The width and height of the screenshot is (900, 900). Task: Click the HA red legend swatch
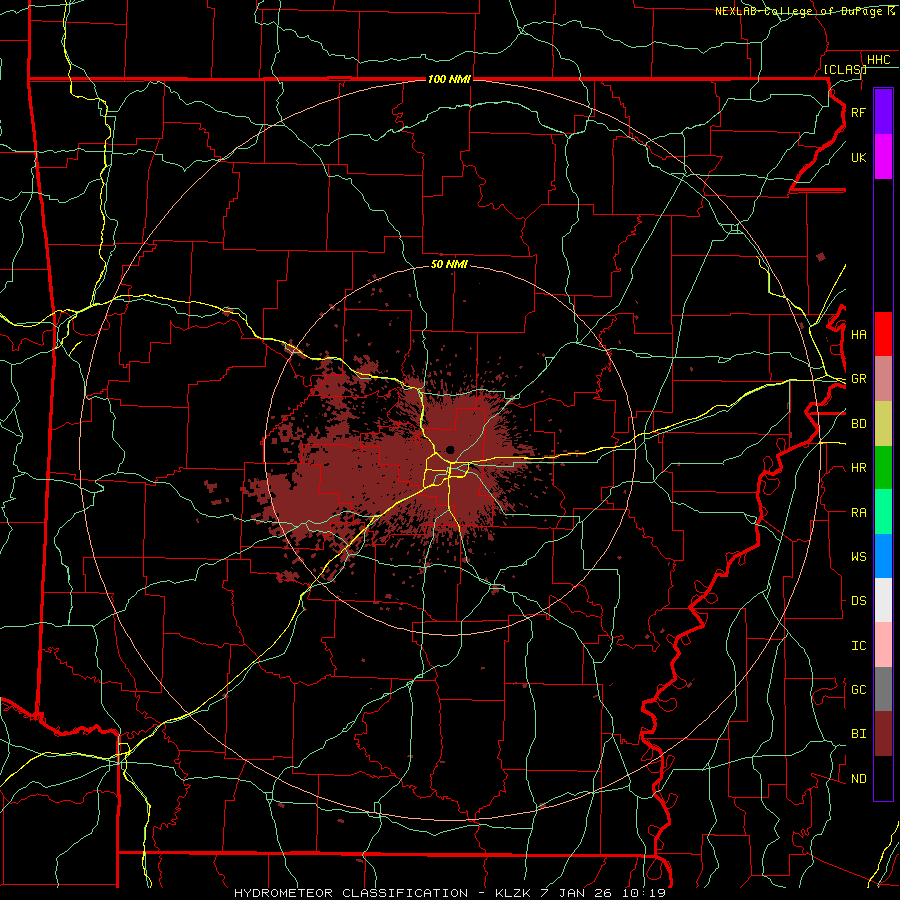click(x=883, y=334)
